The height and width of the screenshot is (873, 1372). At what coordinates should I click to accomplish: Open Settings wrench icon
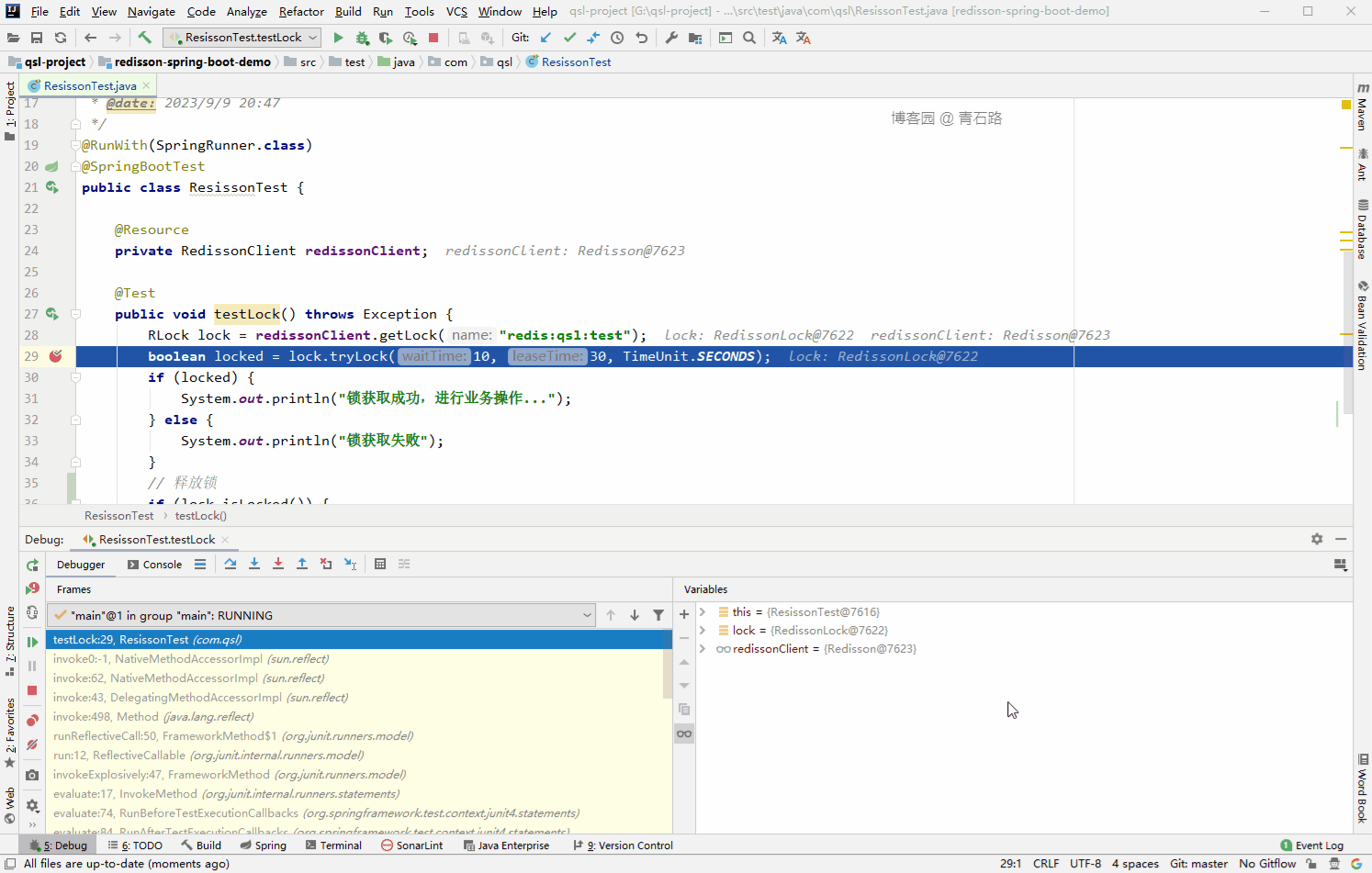671,38
